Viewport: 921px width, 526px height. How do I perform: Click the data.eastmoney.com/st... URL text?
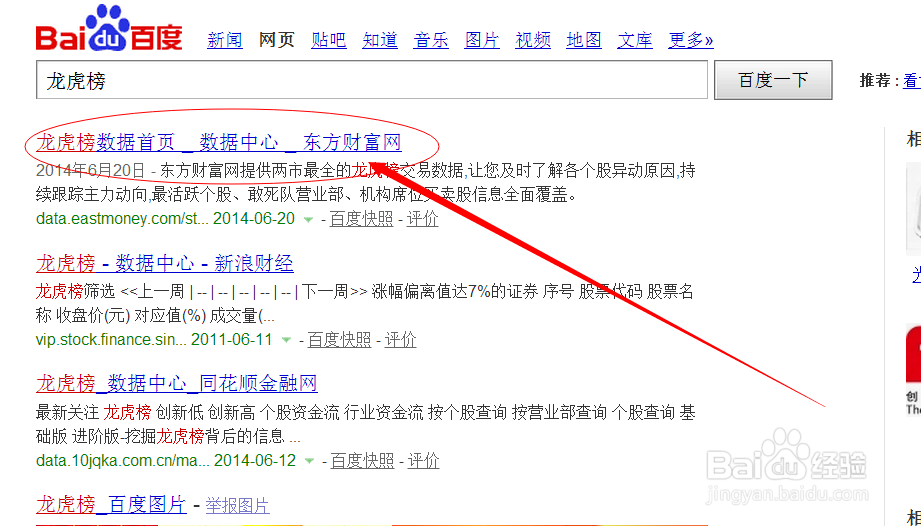[122, 219]
